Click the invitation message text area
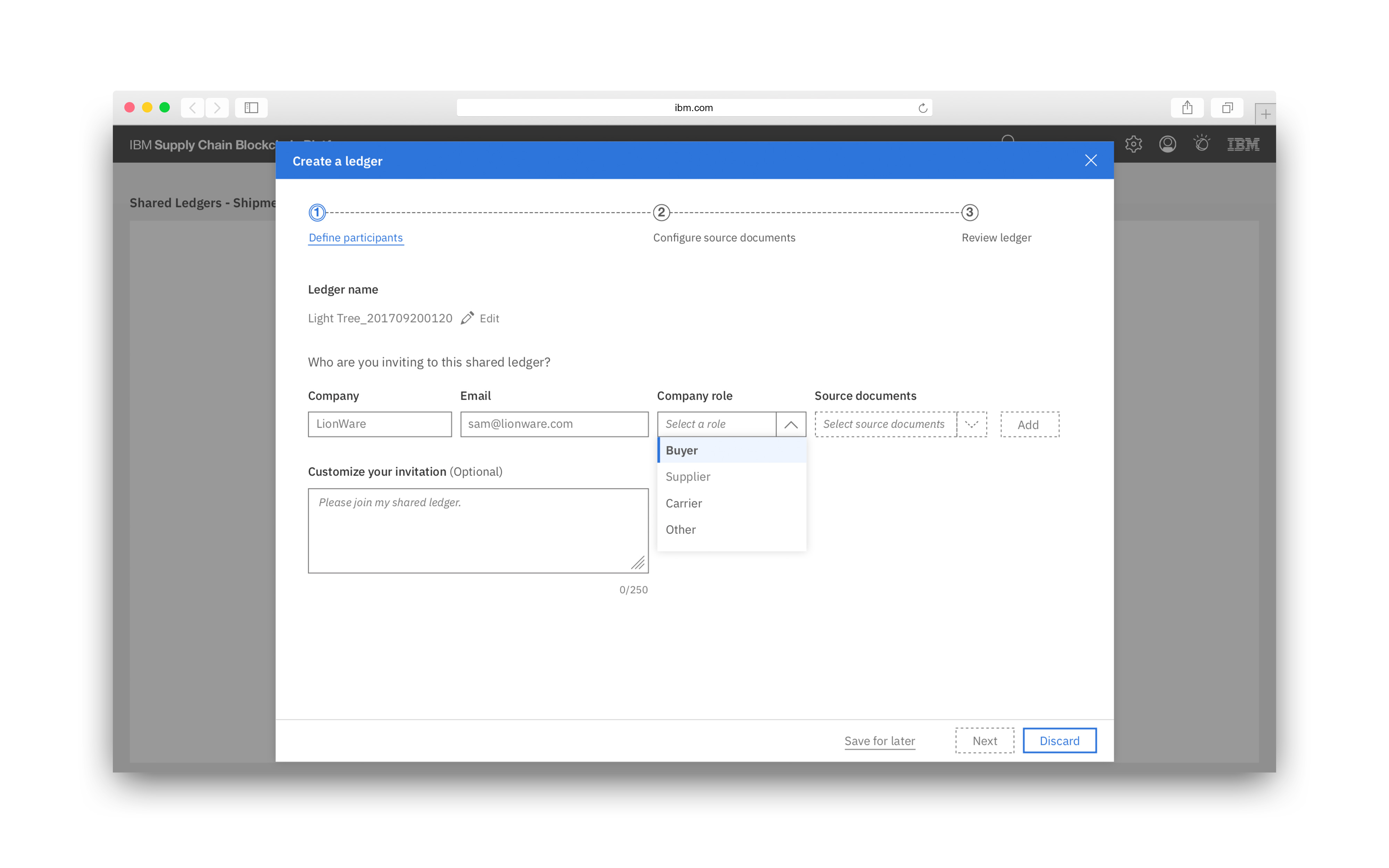The width and height of the screenshot is (1389, 868). [478, 531]
